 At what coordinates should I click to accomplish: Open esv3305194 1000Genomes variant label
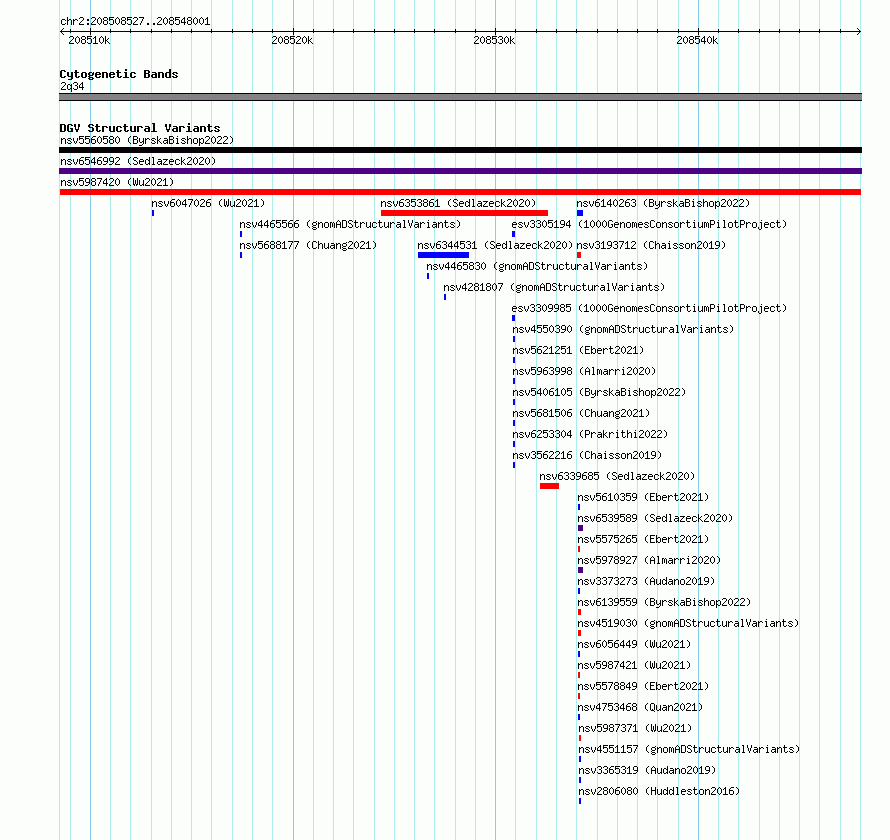click(x=649, y=224)
